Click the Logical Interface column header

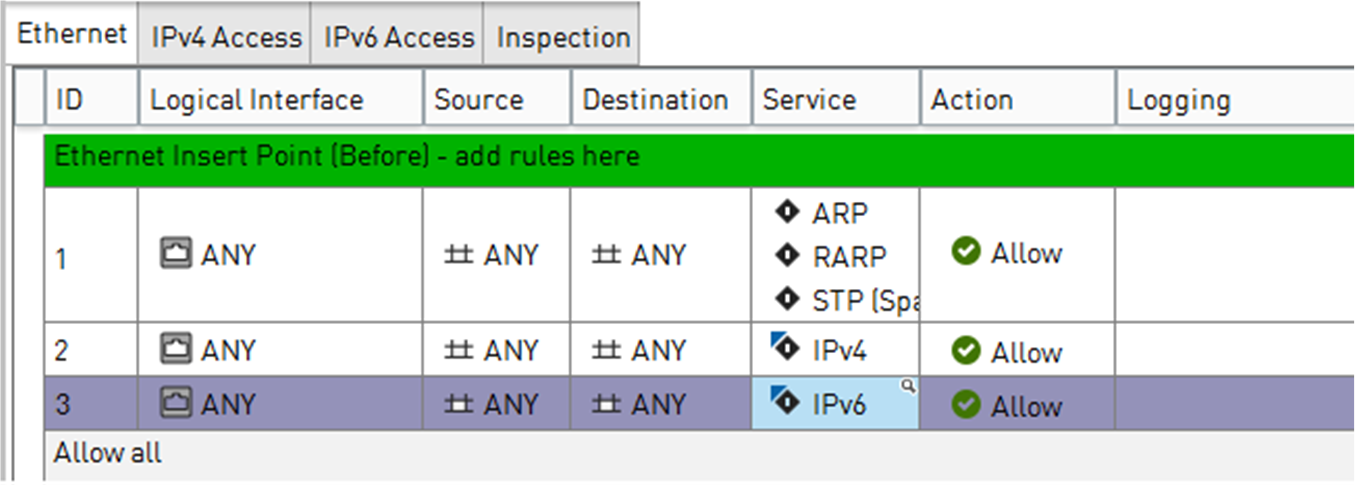point(257,100)
